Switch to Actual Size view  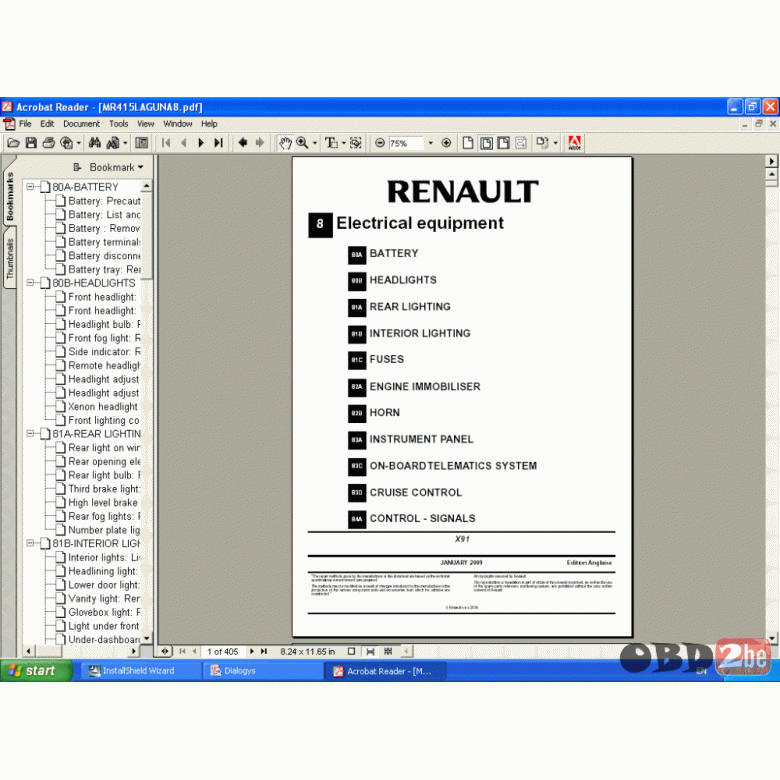(468, 143)
